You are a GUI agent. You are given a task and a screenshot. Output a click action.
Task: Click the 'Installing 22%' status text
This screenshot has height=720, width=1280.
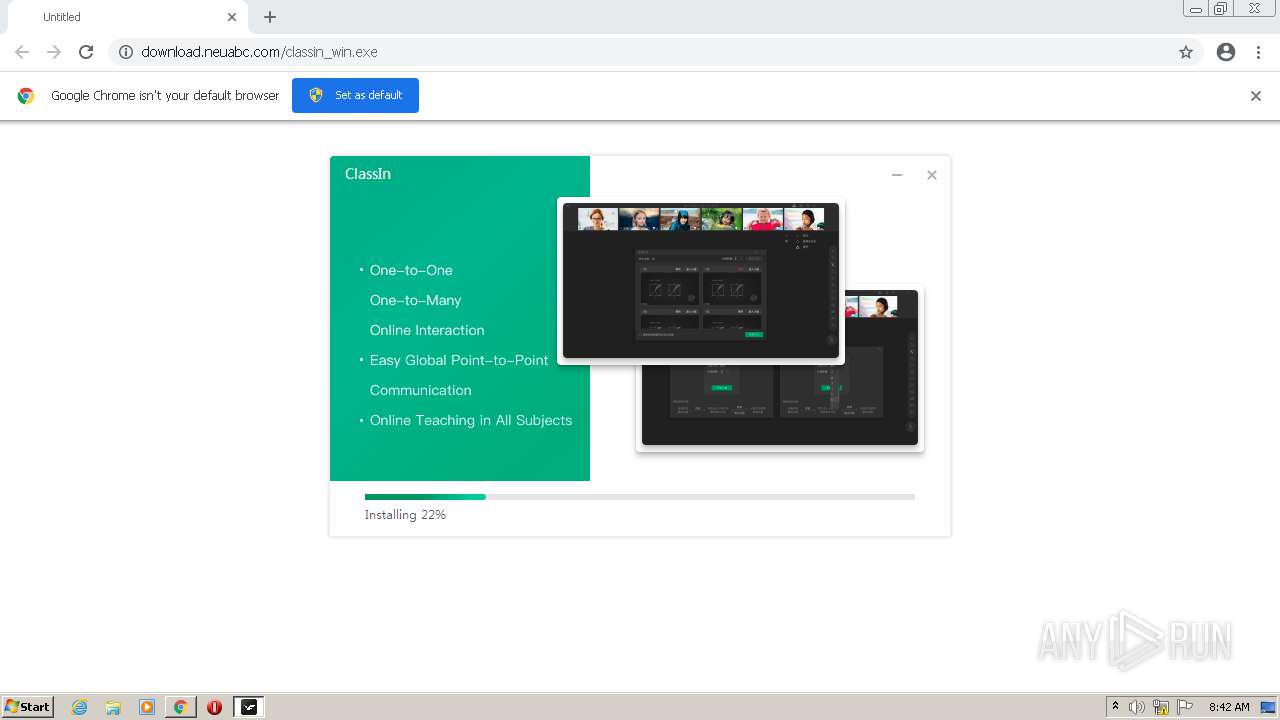(x=405, y=515)
